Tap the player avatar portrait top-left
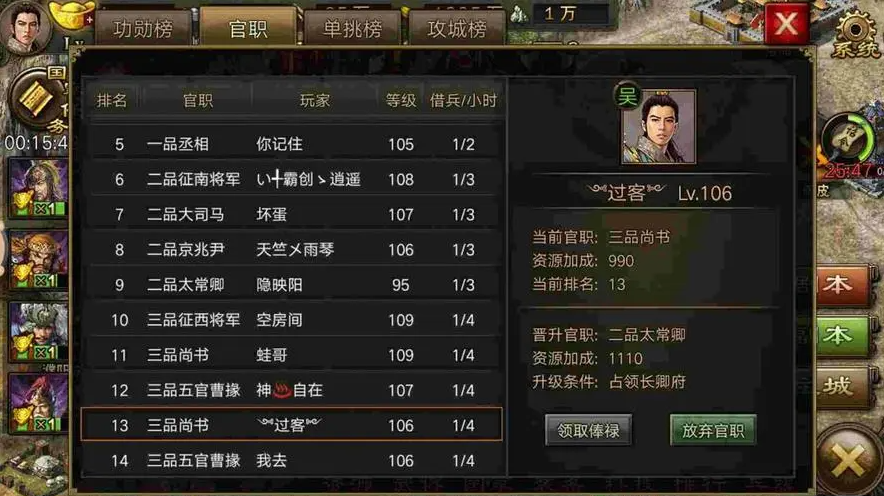 pos(24,25)
